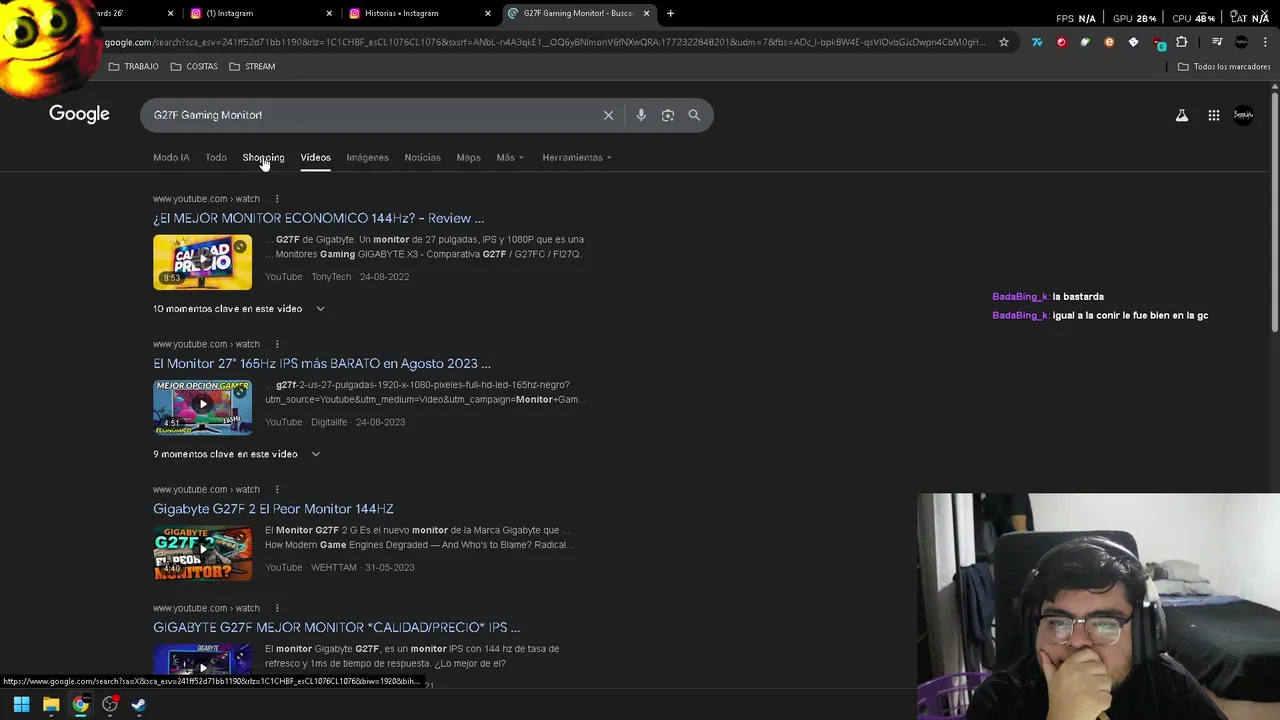The height and width of the screenshot is (720, 1280).
Task: Switch to the Noticias tab
Action: pyautogui.click(x=422, y=157)
